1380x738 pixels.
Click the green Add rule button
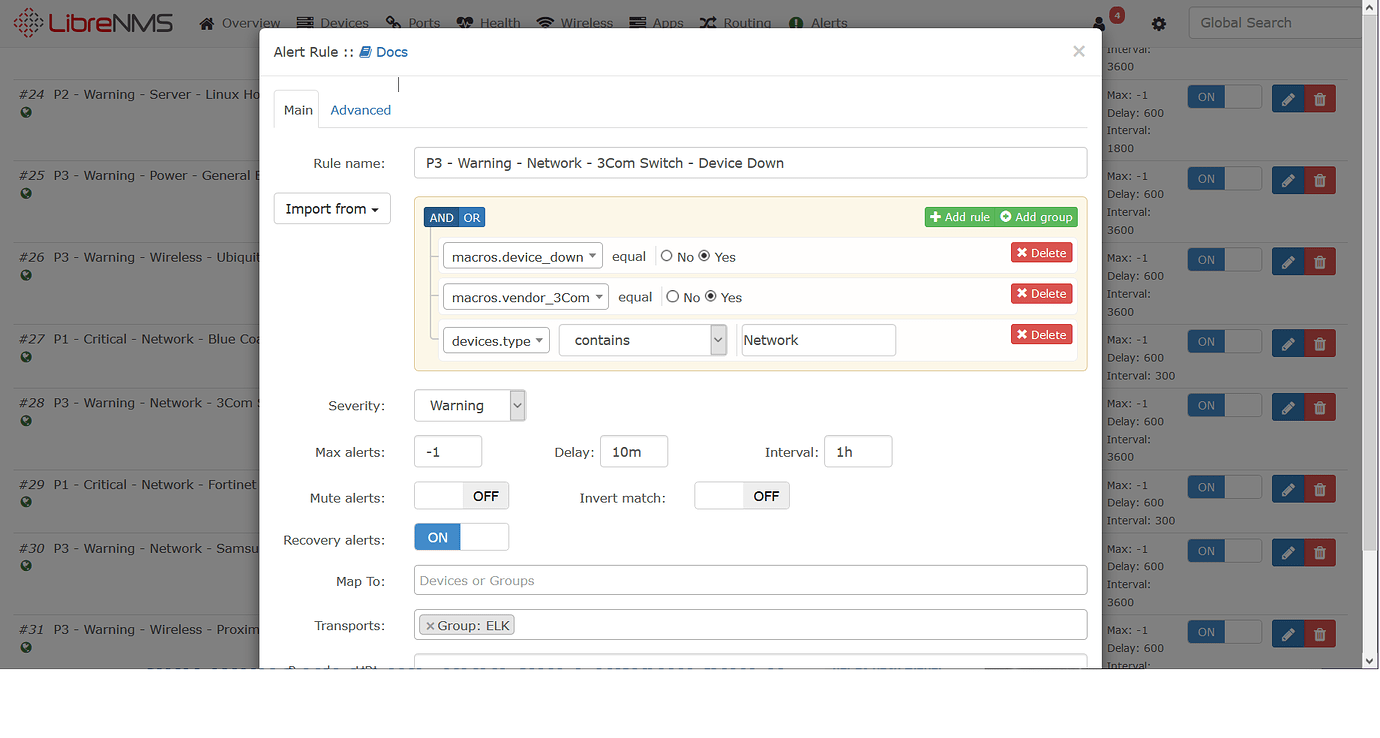(959, 217)
